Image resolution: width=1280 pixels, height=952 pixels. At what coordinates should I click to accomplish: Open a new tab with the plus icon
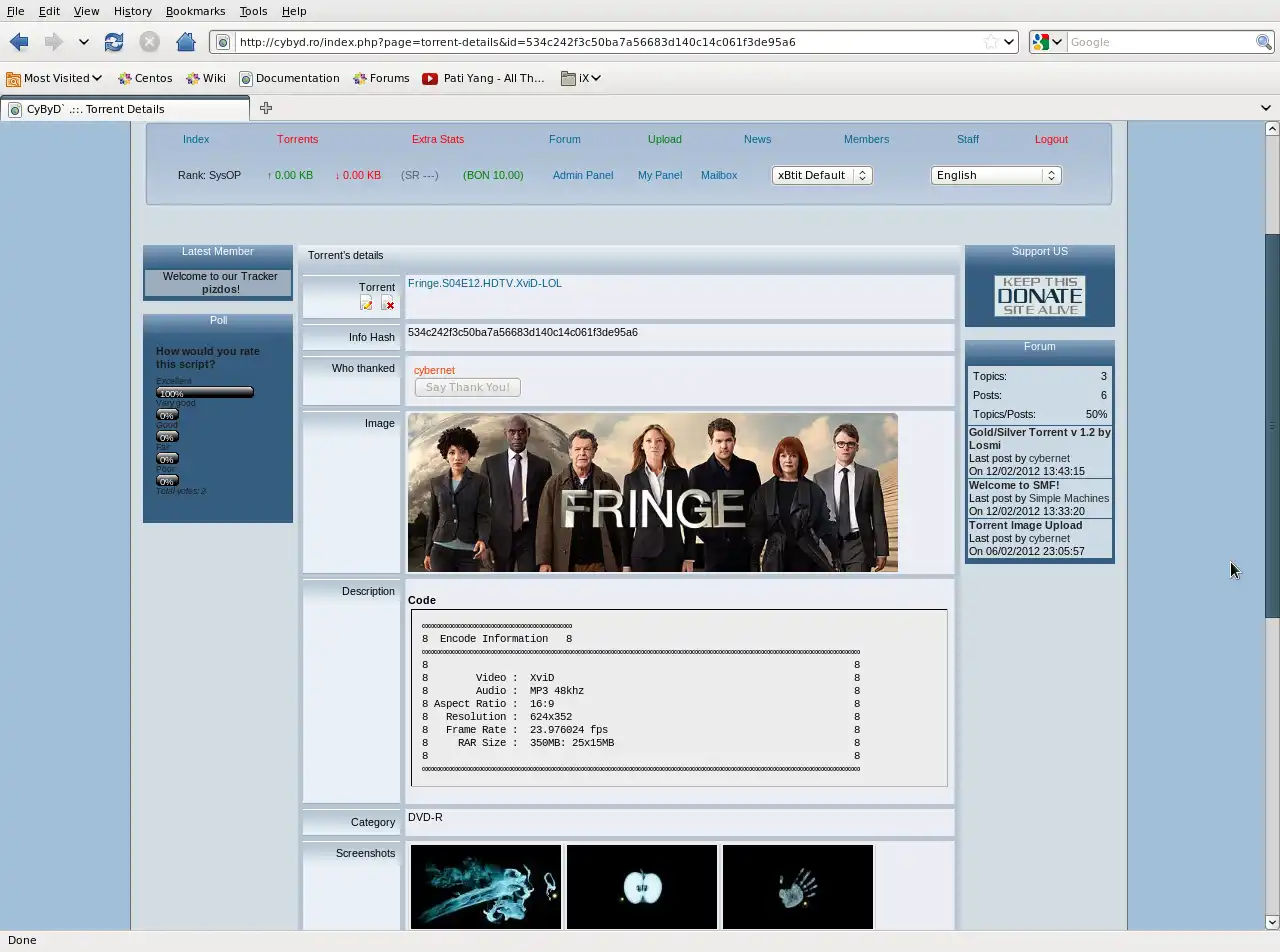pyautogui.click(x=266, y=108)
